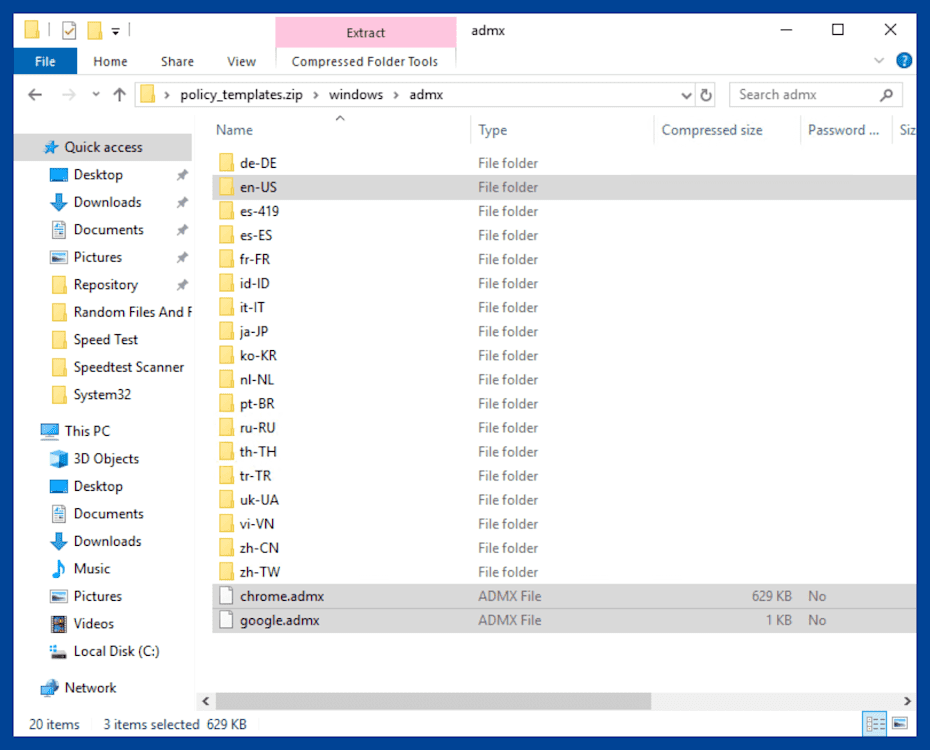
Task: Sort files by the Name column header
Action: pyautogui.click(x=233, y=130)
